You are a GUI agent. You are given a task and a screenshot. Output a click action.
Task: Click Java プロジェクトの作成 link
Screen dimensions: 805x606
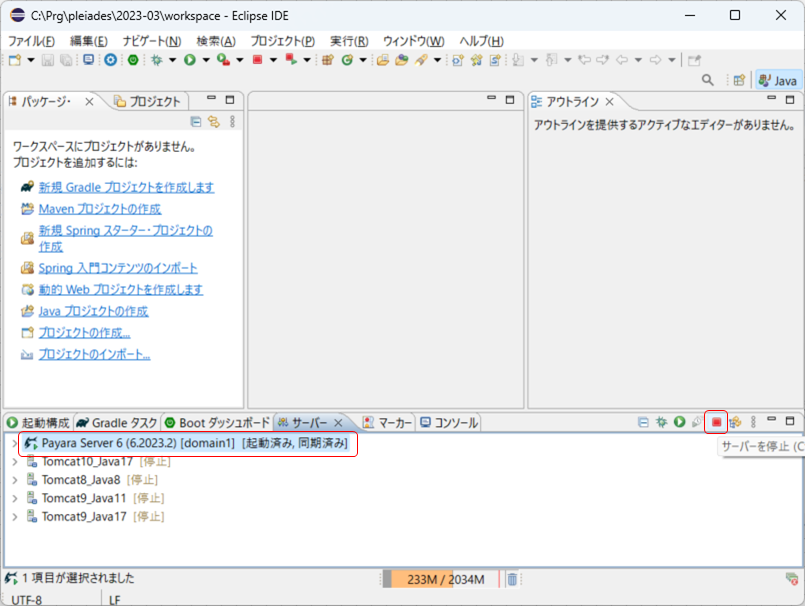(x=93, y=311)
